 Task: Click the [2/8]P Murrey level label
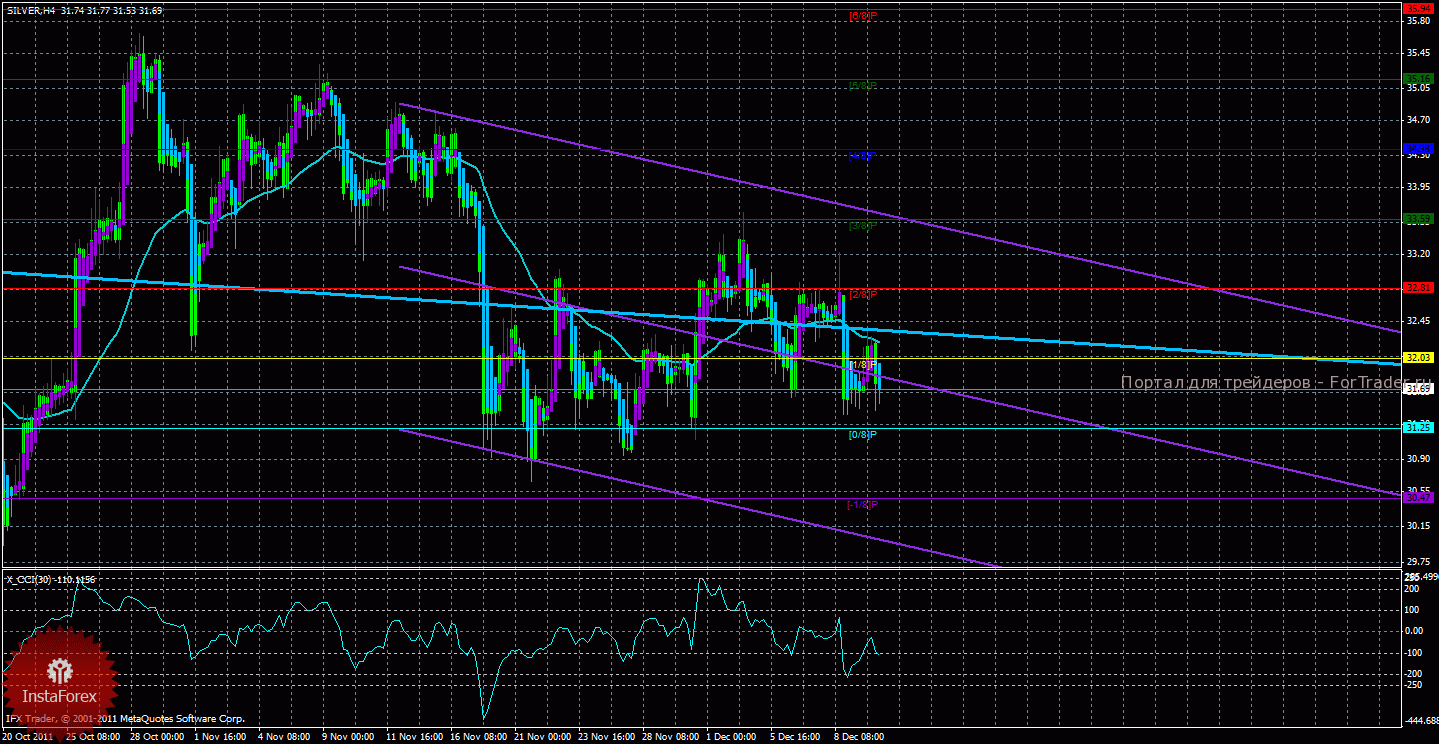coord(862,295)
